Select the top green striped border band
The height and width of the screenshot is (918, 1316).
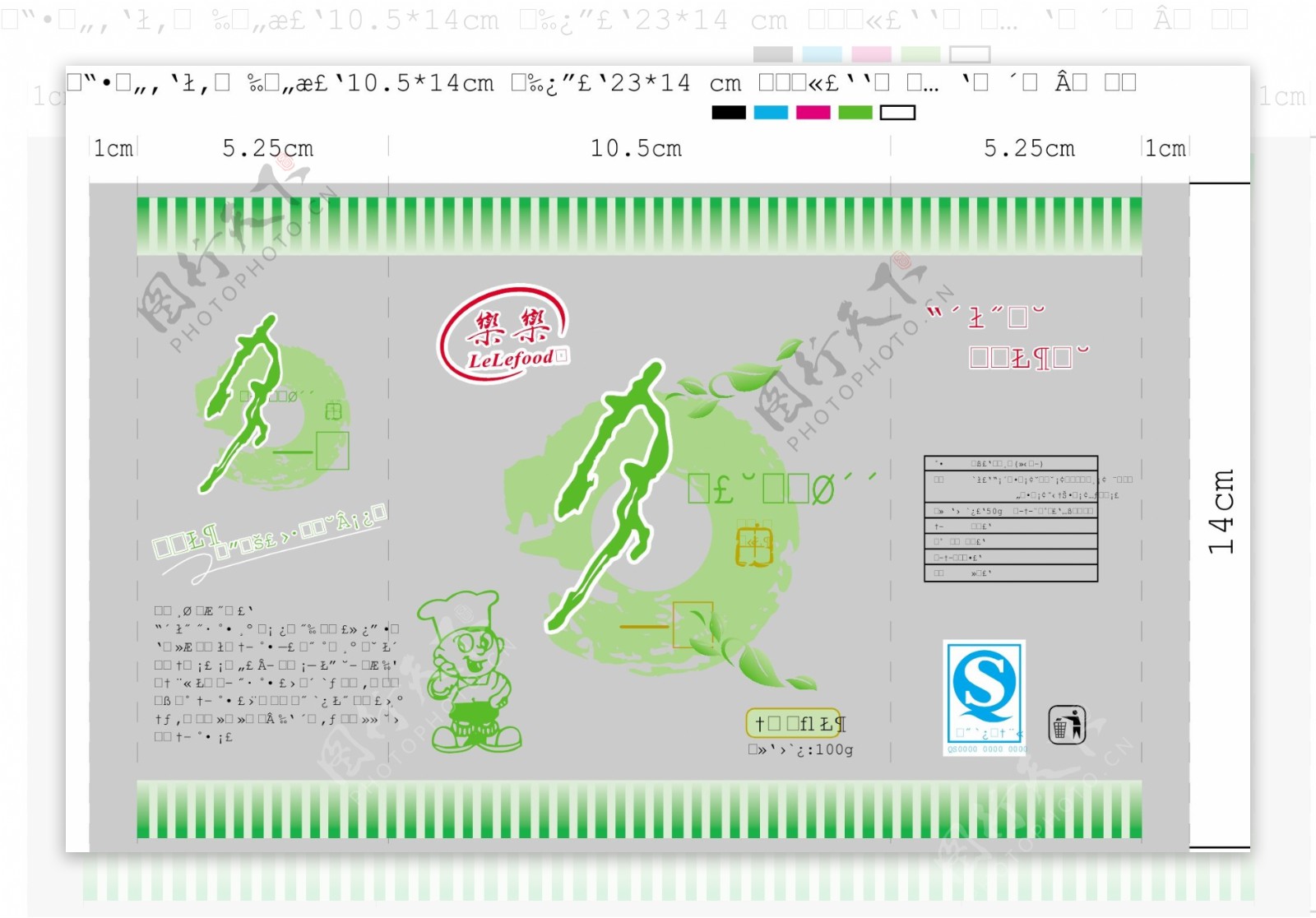(639, 225)
